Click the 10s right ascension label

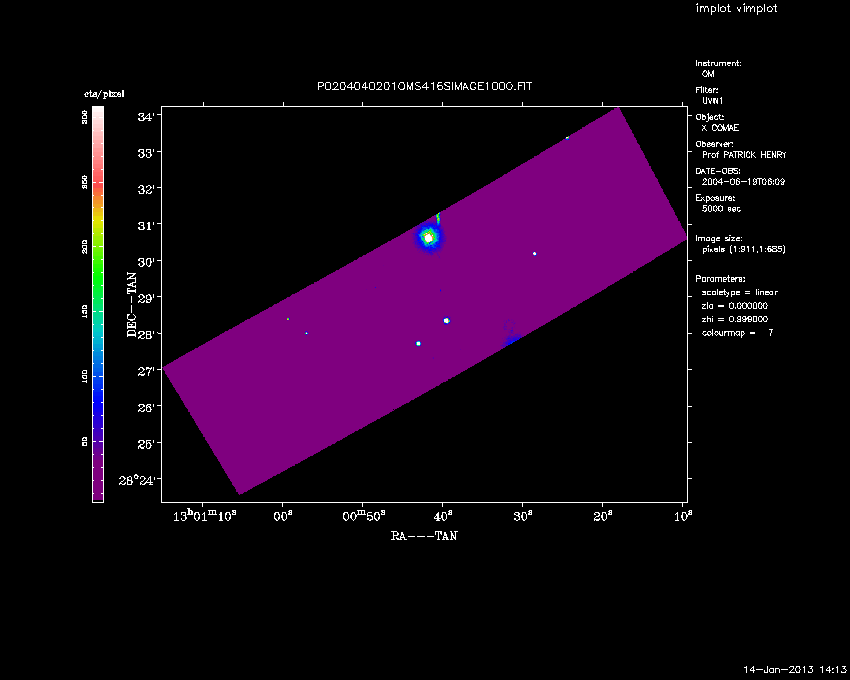(x=683, y=516)
